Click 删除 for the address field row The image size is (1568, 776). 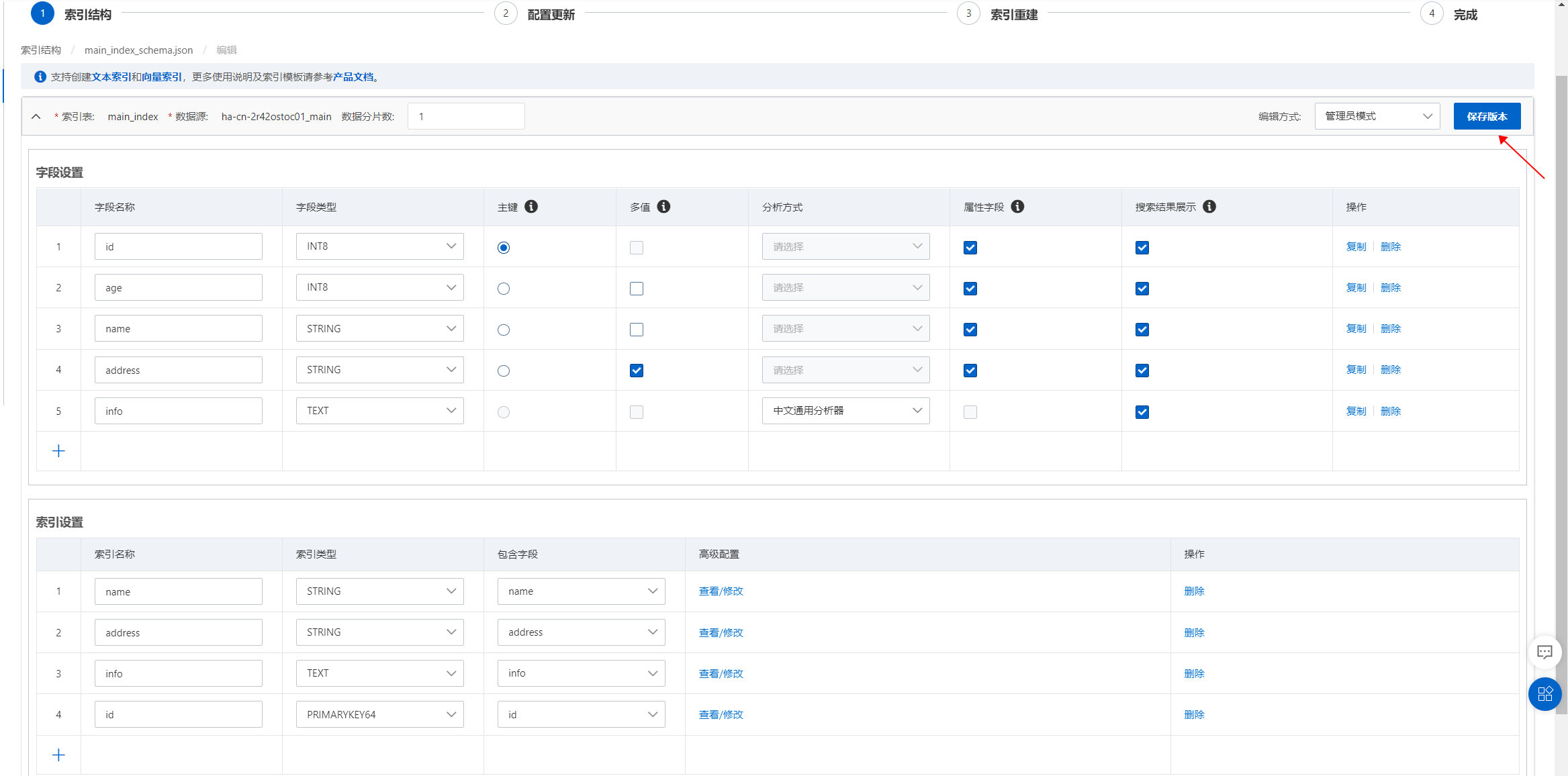pos(1391,370)
